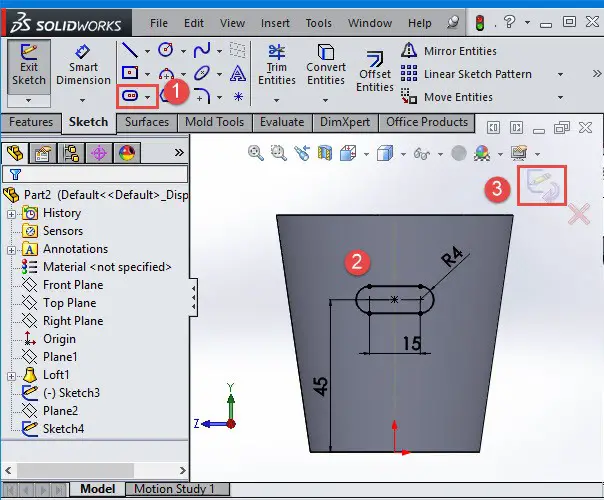Select the Straight Slot tool
Image resolution: width=604 pixels, height=500 pixels.
pyautogui.click(x=130, y=95)
